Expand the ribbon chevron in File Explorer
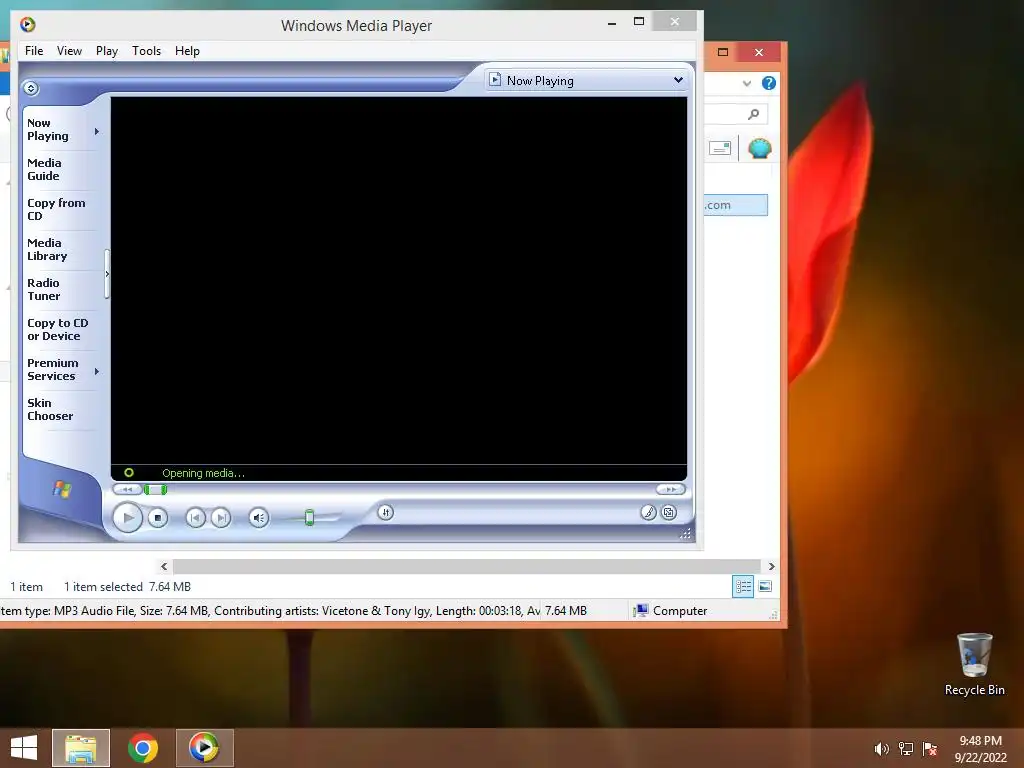The image size is (1024, 768). point(747,84)
